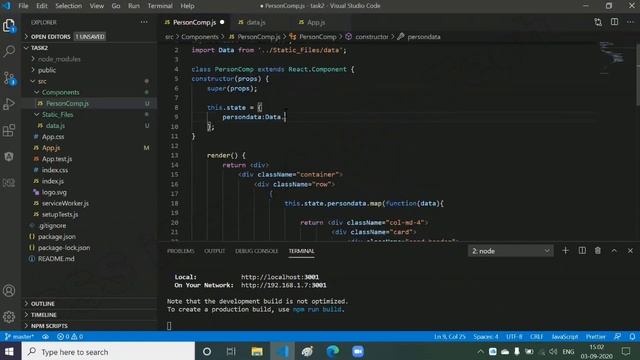Open the Windows Start menu

click(x=10, y=351)
